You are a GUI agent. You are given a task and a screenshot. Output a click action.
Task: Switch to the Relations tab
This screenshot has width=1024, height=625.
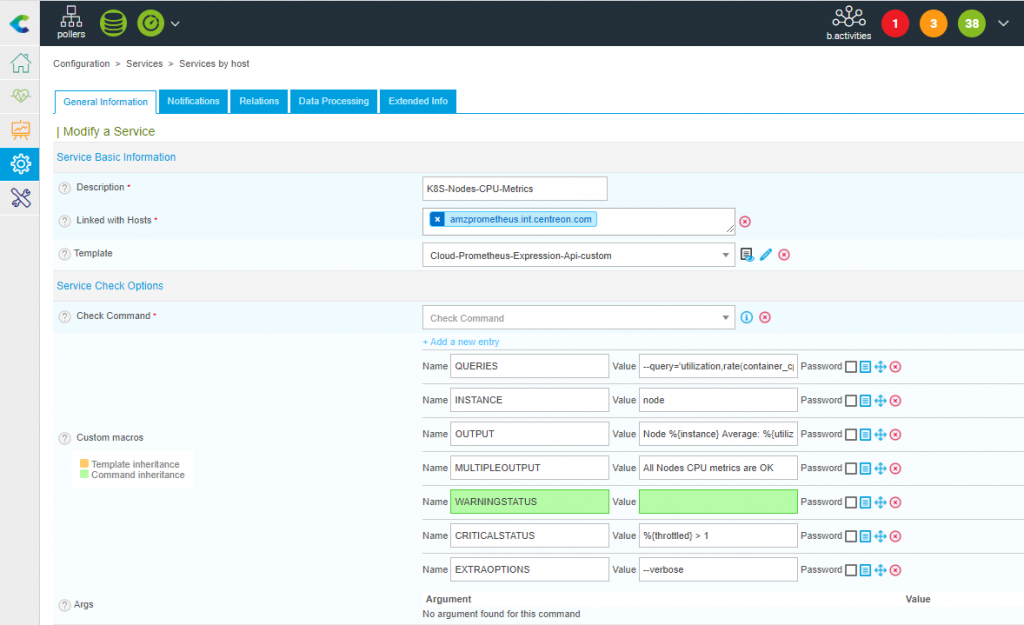coord(259,101)
